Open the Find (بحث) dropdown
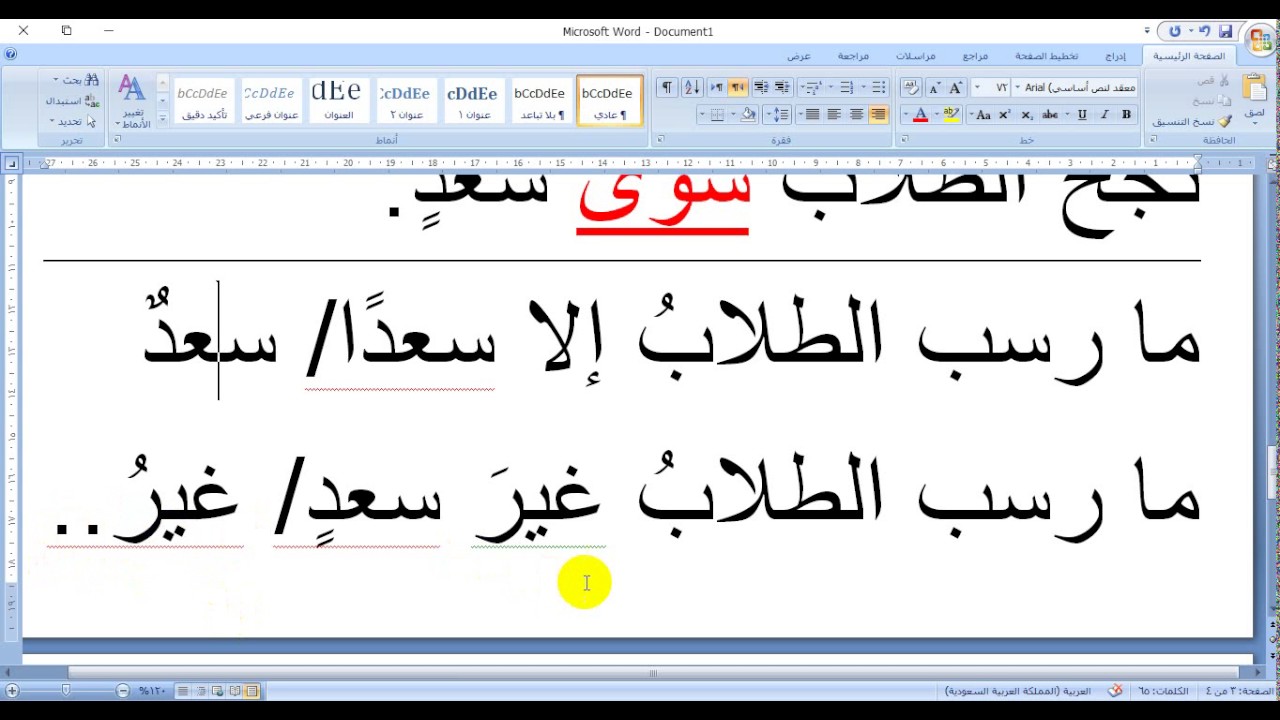The image size is (1280, 720). [x=76, y=80]
